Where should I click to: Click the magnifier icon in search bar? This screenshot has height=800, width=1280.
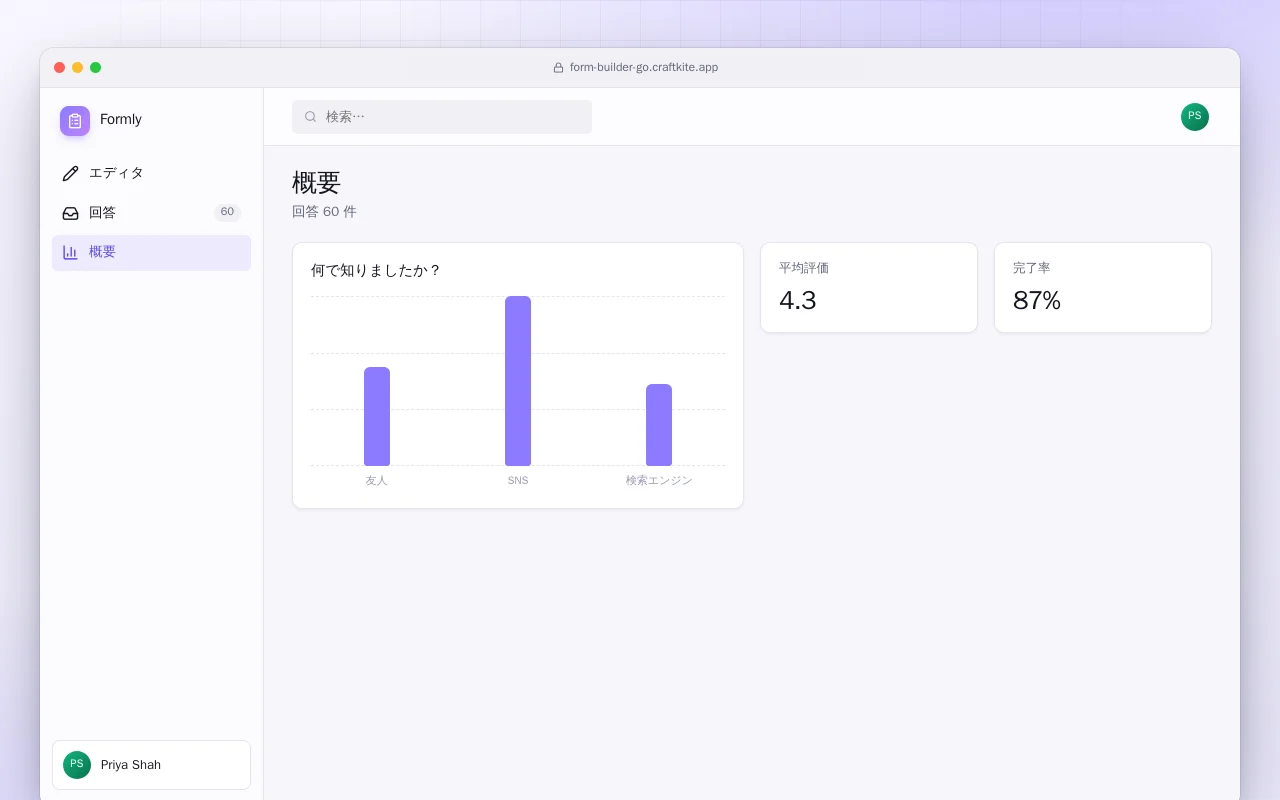310,117
